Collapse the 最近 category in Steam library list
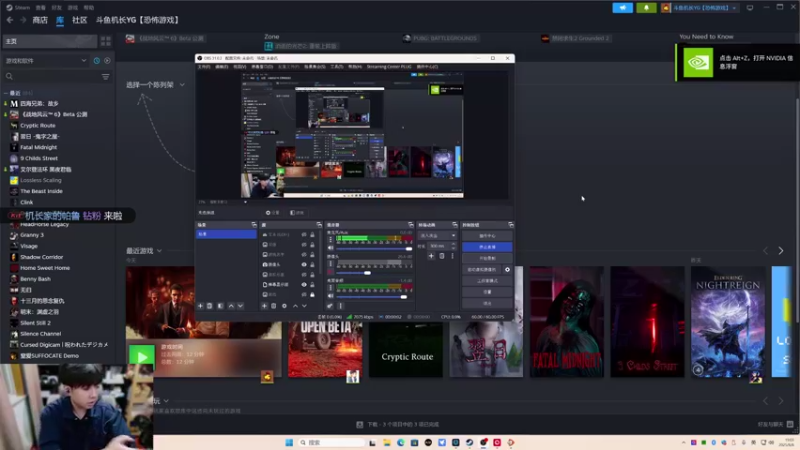Viewport: 800px width, 450px height. click(6, 93)
